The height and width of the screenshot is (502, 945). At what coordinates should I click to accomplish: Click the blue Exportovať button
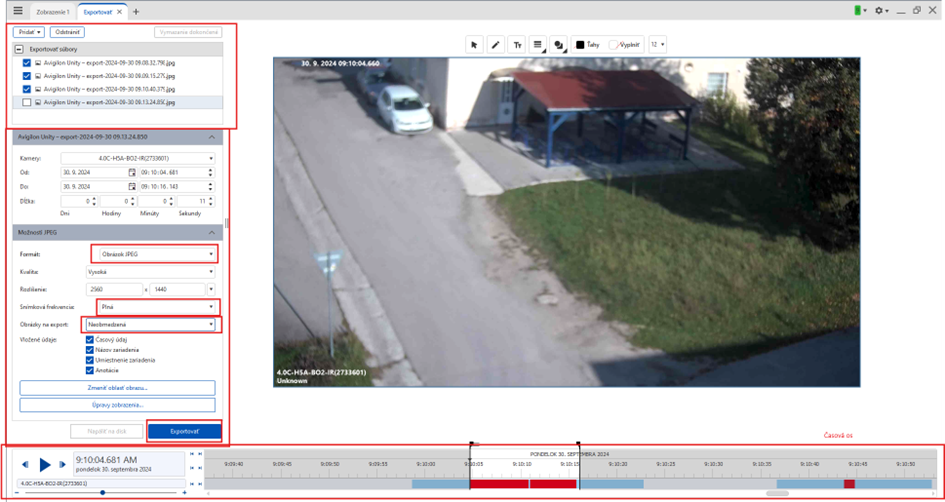click(x=184, y=431)
